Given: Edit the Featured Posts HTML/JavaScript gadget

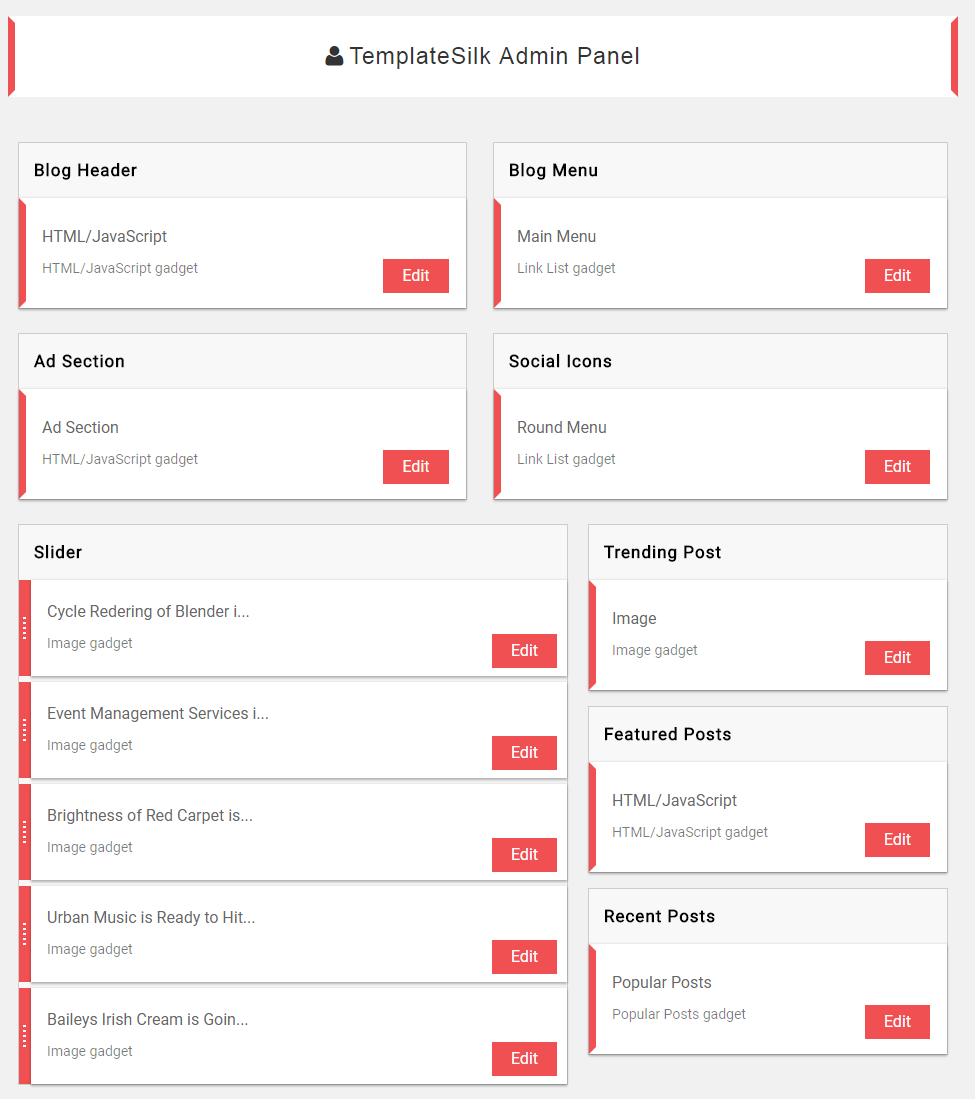Looking at the screenshot, I should (x=897, y=840).
